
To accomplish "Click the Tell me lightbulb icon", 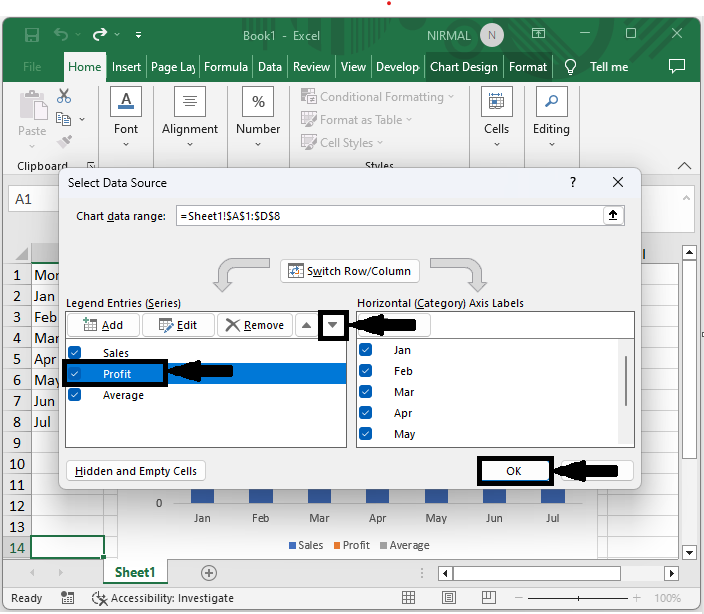I will coord(571,67).
